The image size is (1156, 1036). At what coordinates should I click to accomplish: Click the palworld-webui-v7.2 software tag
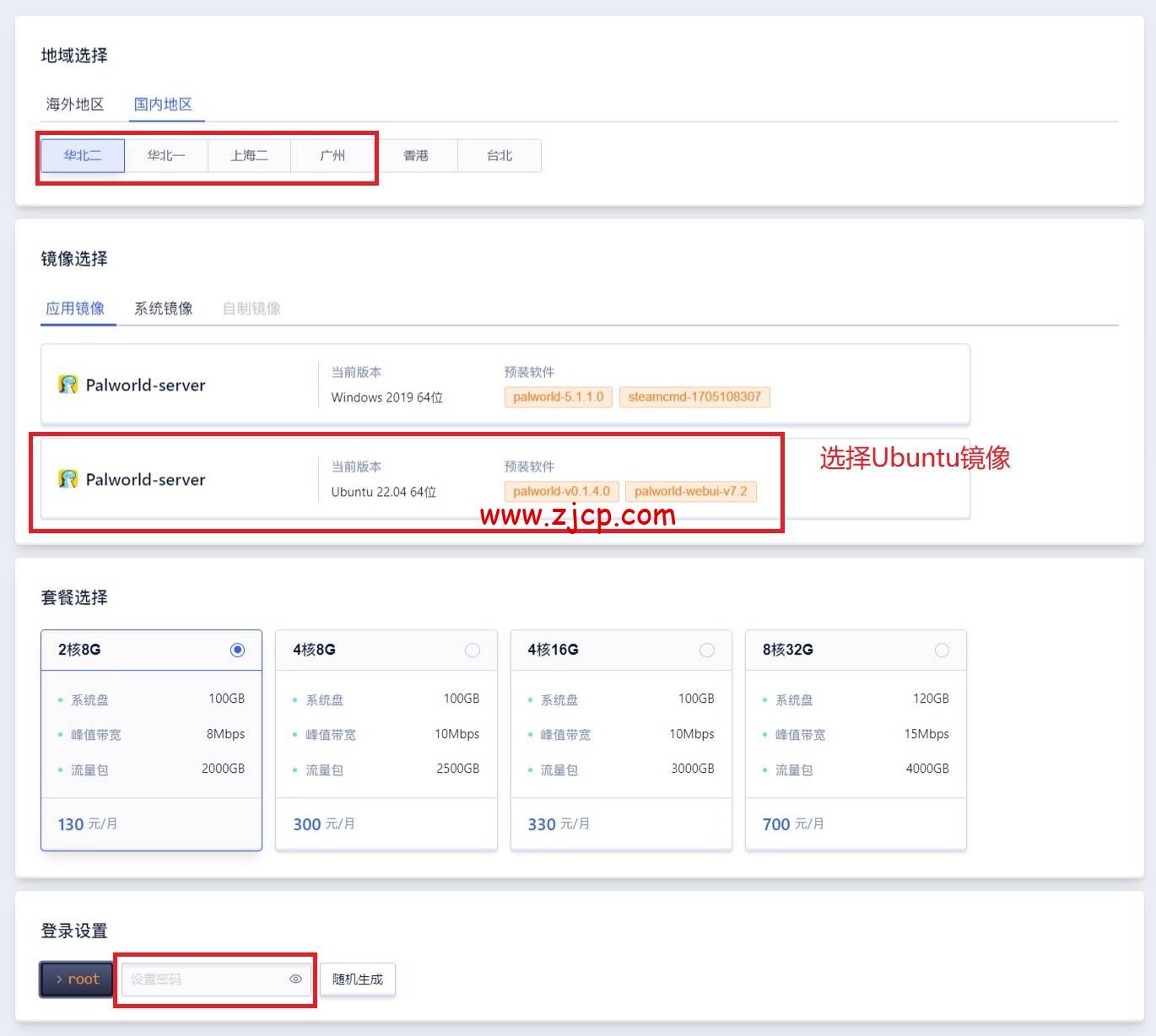[x=691, y=491]
